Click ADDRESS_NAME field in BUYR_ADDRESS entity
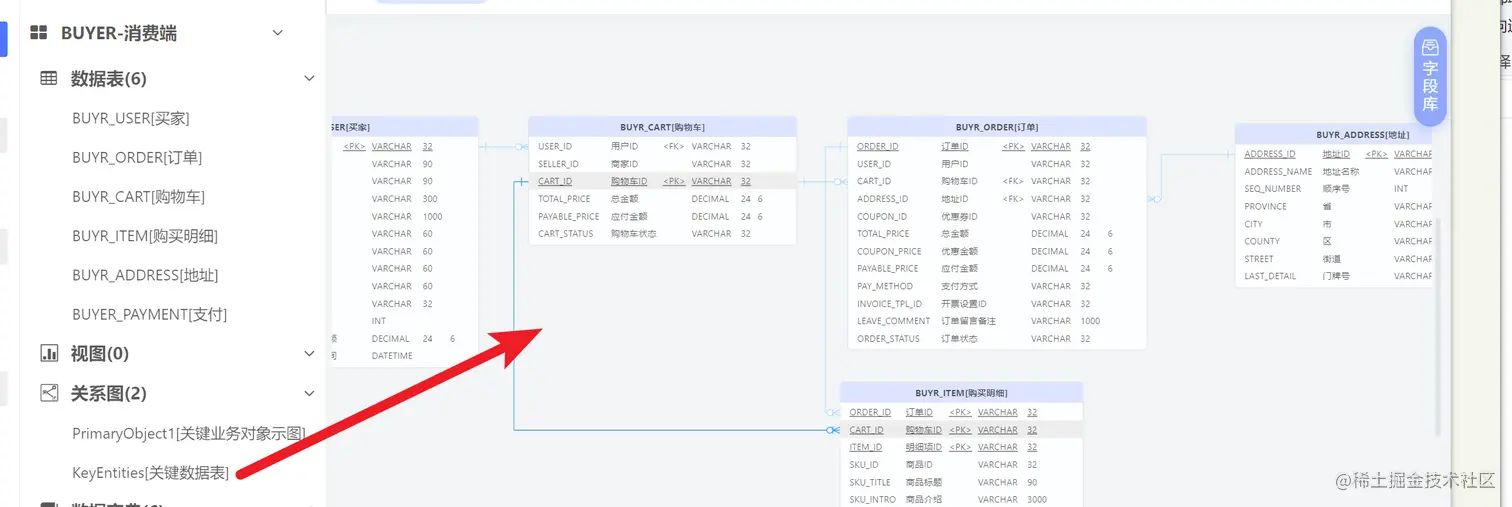 tap(1278, 171)
